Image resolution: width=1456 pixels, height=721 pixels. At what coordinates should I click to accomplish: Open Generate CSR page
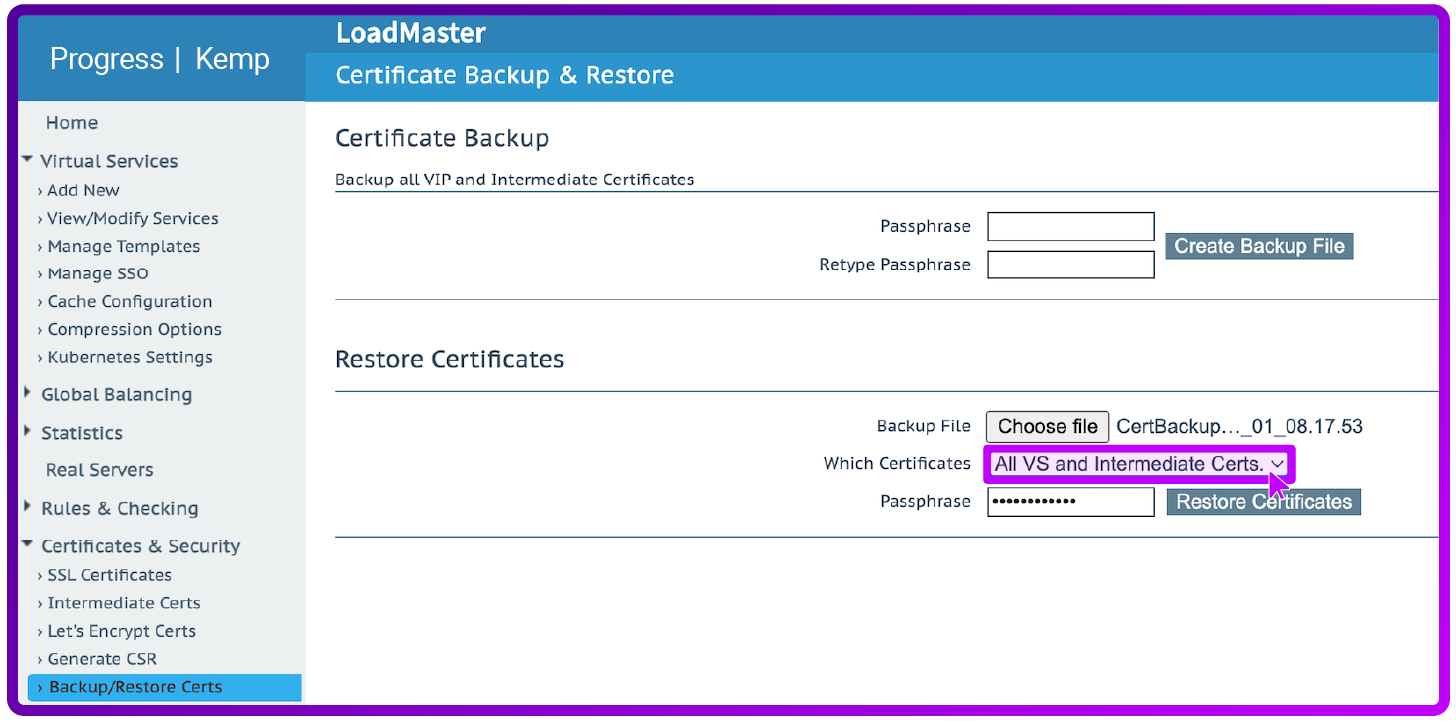(x=102, y=659)
